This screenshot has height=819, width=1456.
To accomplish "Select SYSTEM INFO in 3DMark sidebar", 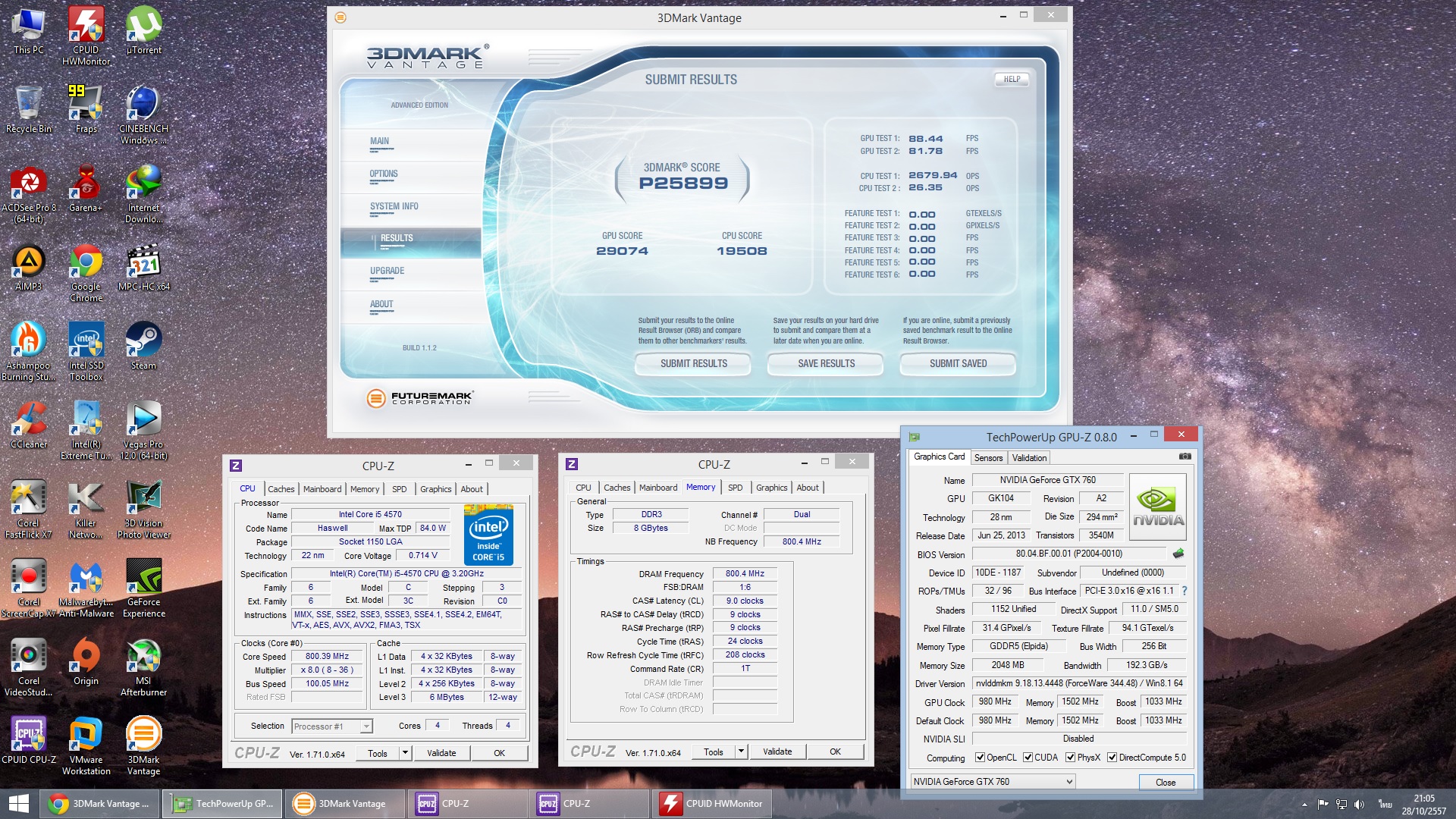I will [394, 206].
